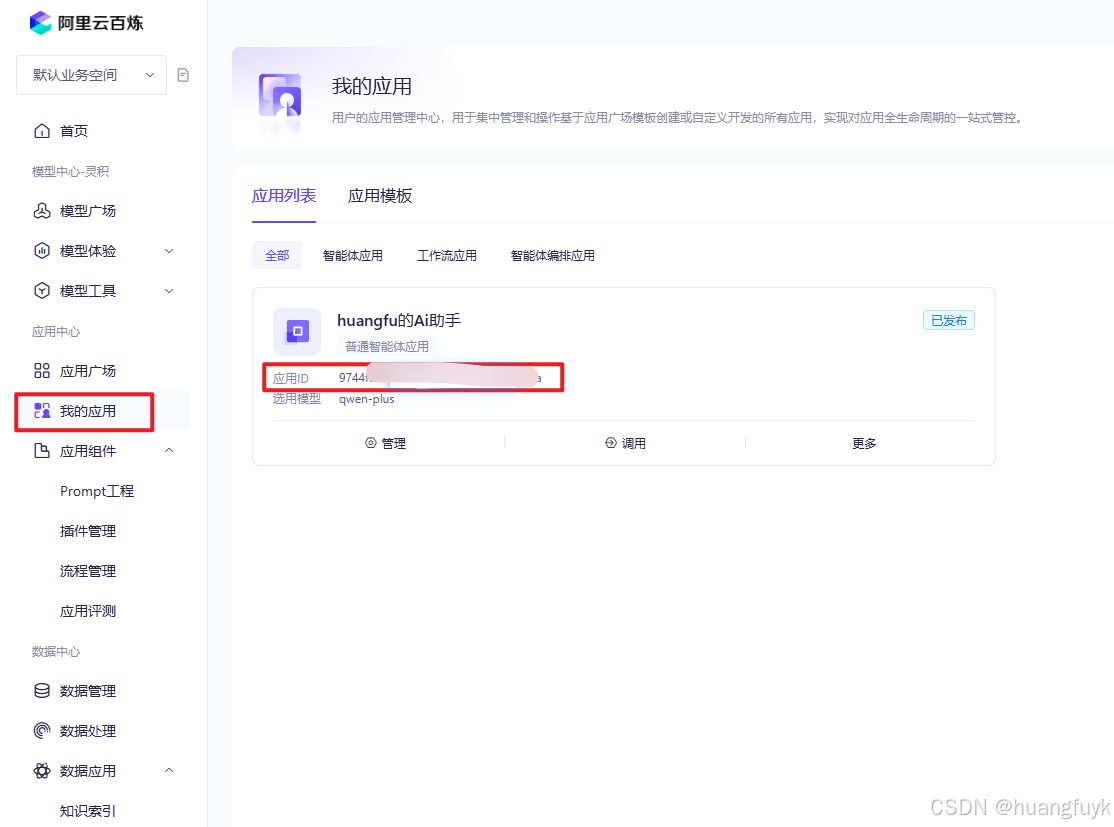Select the 全部 filter
The width and height of the screenshot is (1114, 827).
click(x=277, y=255)
